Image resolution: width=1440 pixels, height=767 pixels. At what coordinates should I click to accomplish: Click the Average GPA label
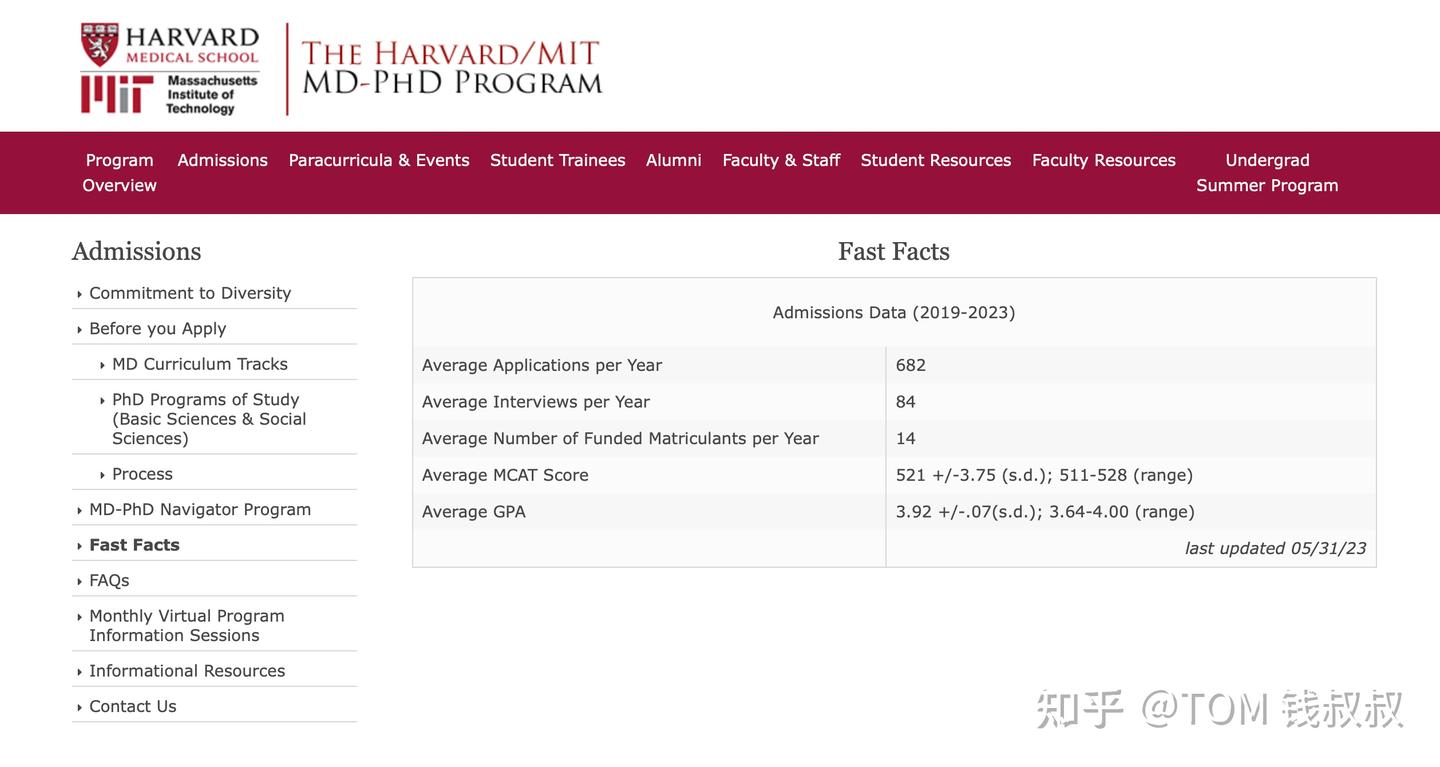tap(474, 511)
